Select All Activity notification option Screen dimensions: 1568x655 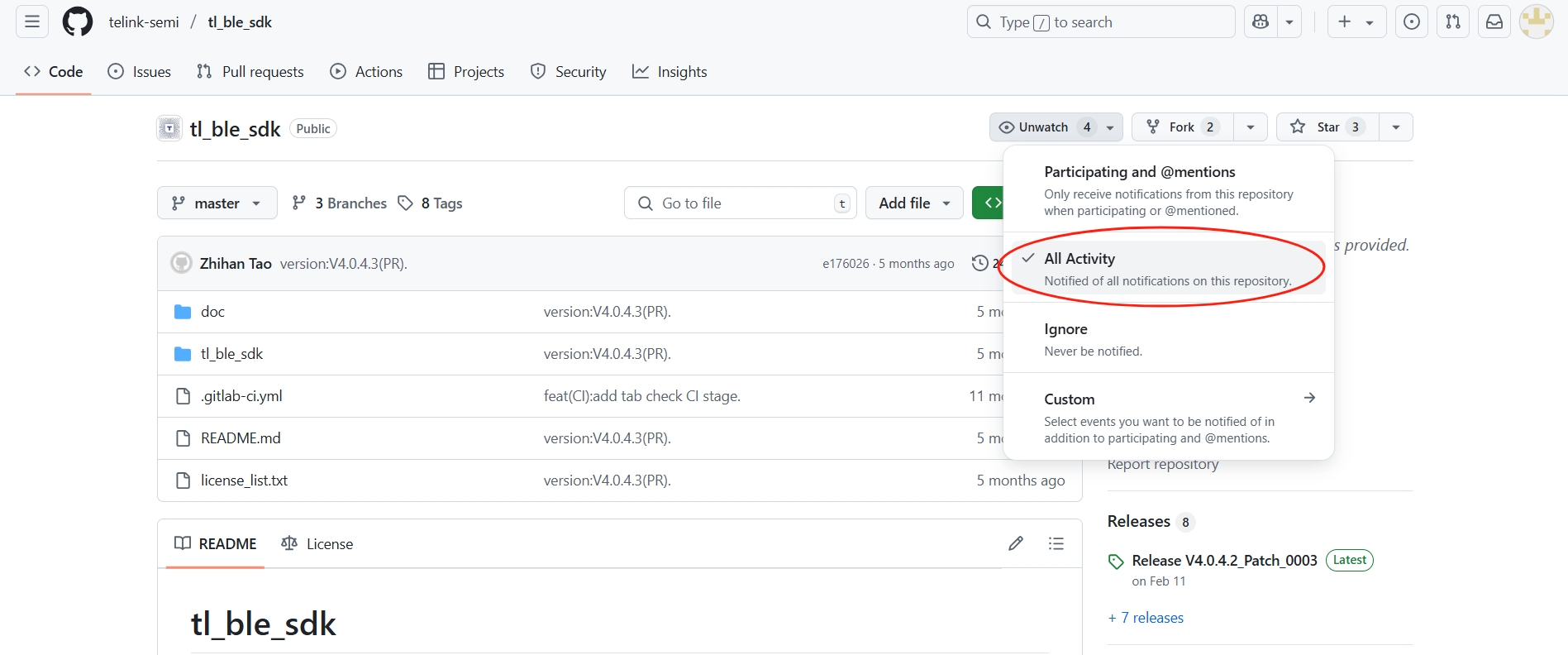(1169, 268)
